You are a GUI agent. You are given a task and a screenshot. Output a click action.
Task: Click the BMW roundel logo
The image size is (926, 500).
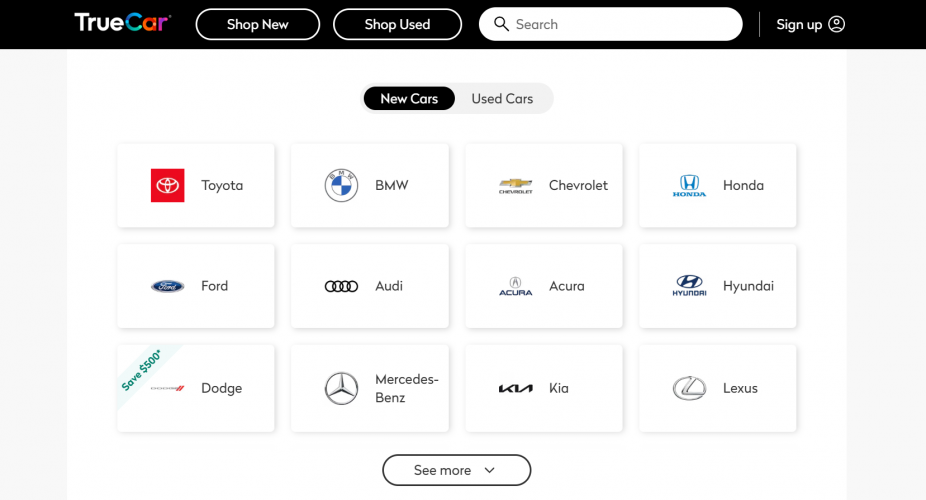(x=341, y=186)
